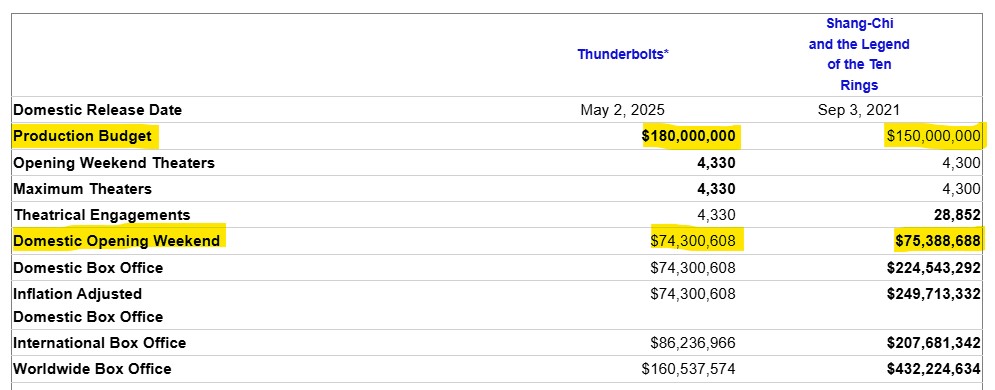
Task: Open the Thunderbolts* movie link
Action: coord(623,54)
